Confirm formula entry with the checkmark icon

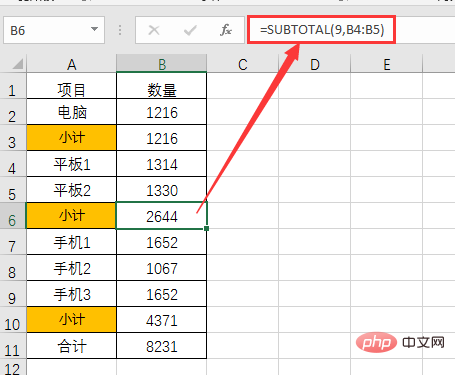190,30
